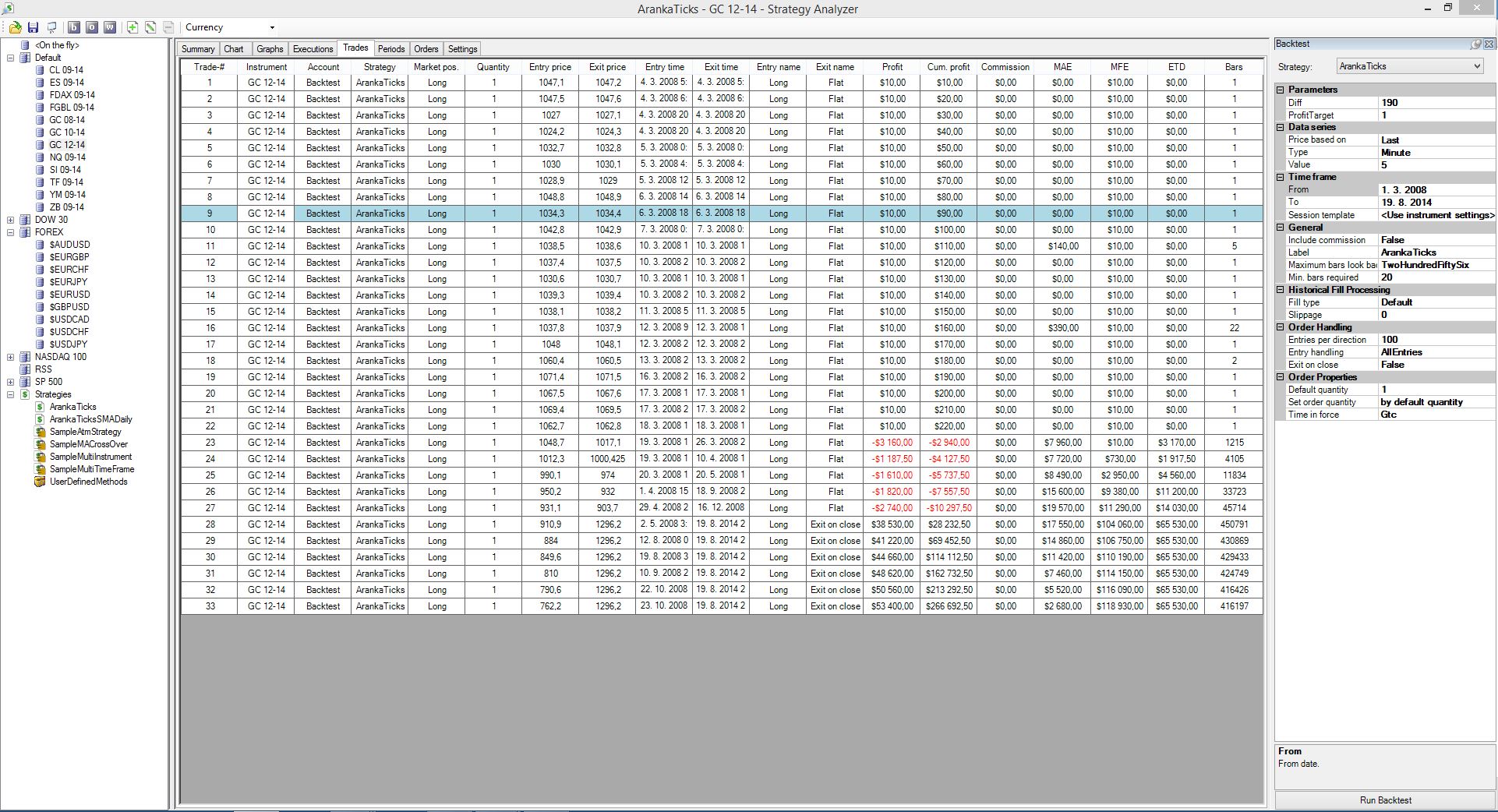1498x812 pixels.
Task: Click the NASDAQ 100 instrument list icon
Action: [x=25, y=357]
